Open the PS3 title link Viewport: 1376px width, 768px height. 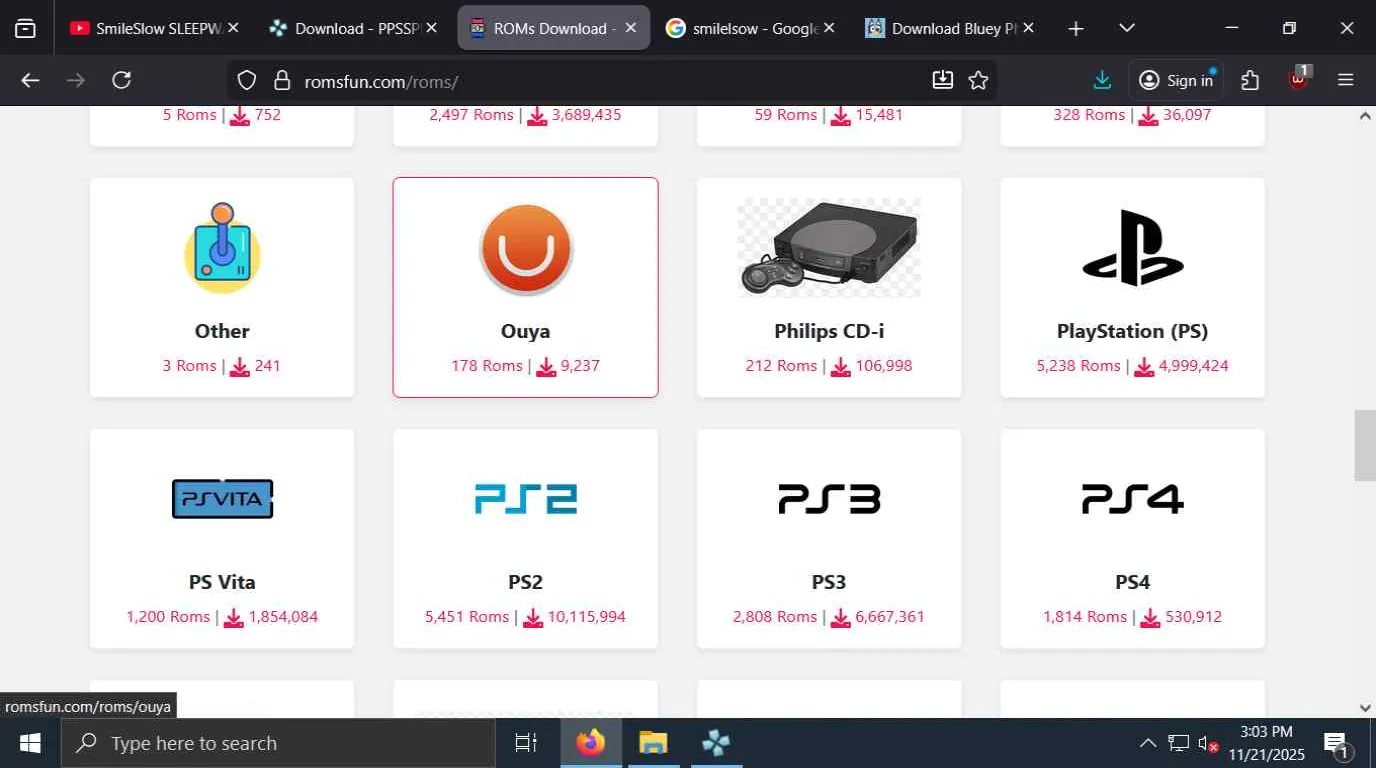click(x=829, y=582)
